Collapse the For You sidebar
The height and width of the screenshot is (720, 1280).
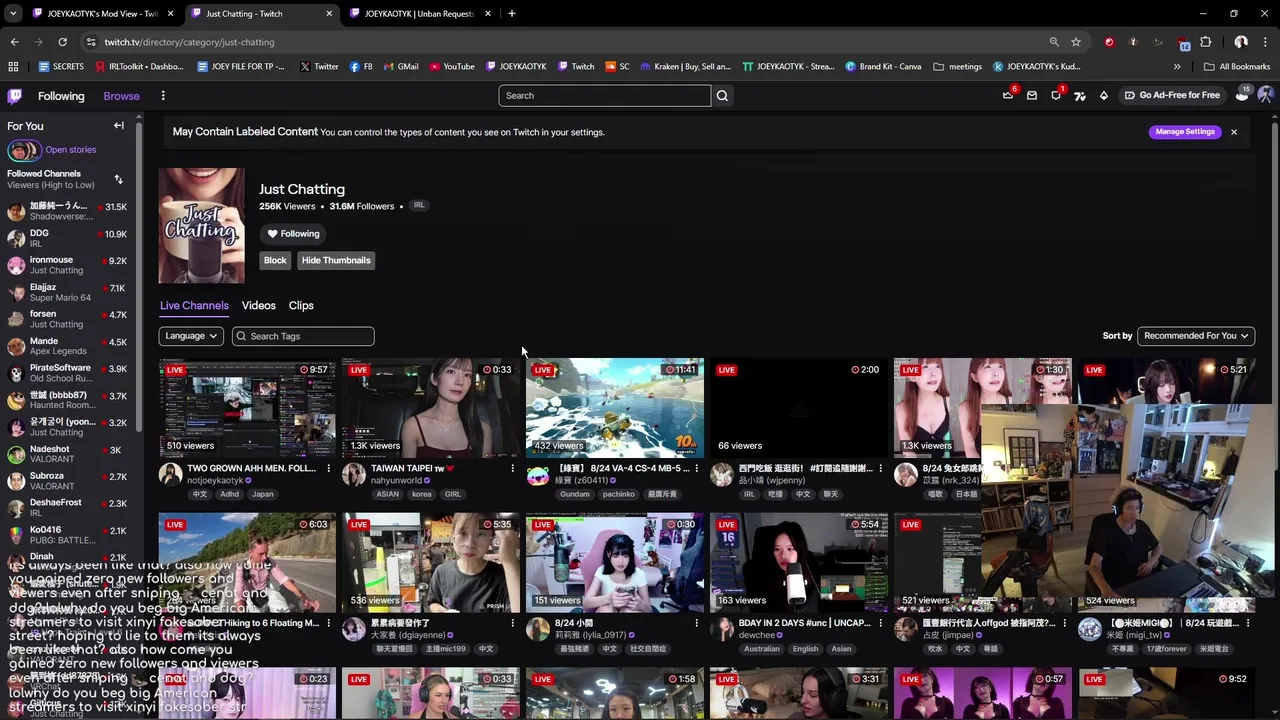119,126
